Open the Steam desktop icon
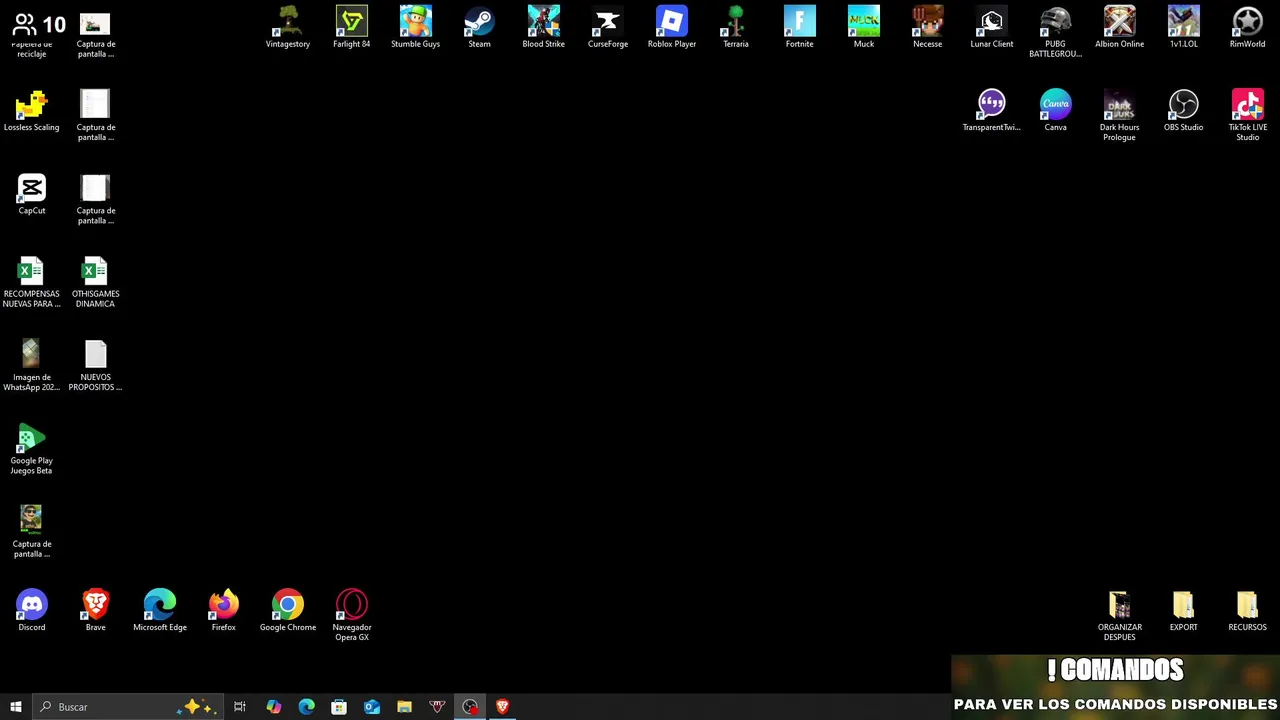The width and height of the screenshot is (1280, 720). [480, 27]
